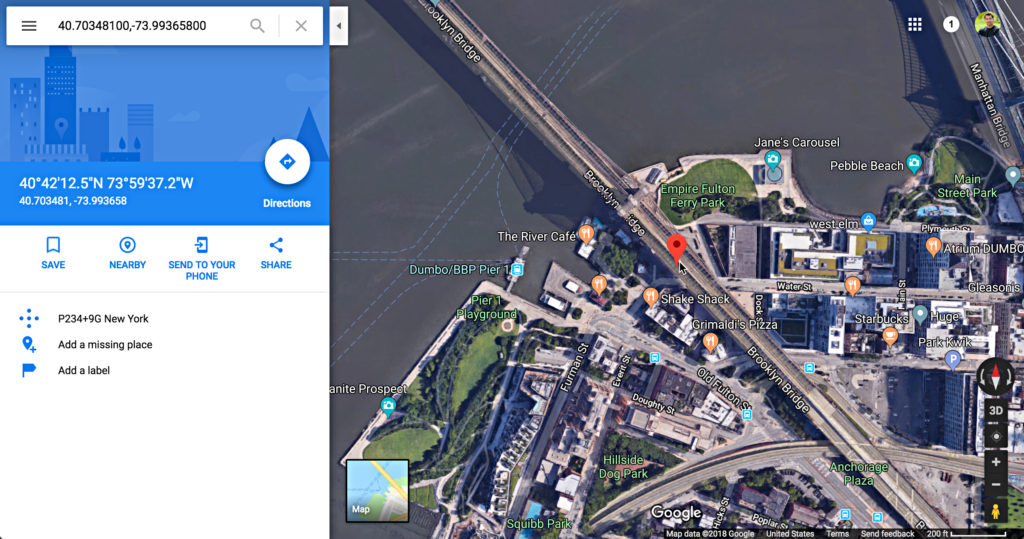Collapse the side panel arrow

point(338,26)
